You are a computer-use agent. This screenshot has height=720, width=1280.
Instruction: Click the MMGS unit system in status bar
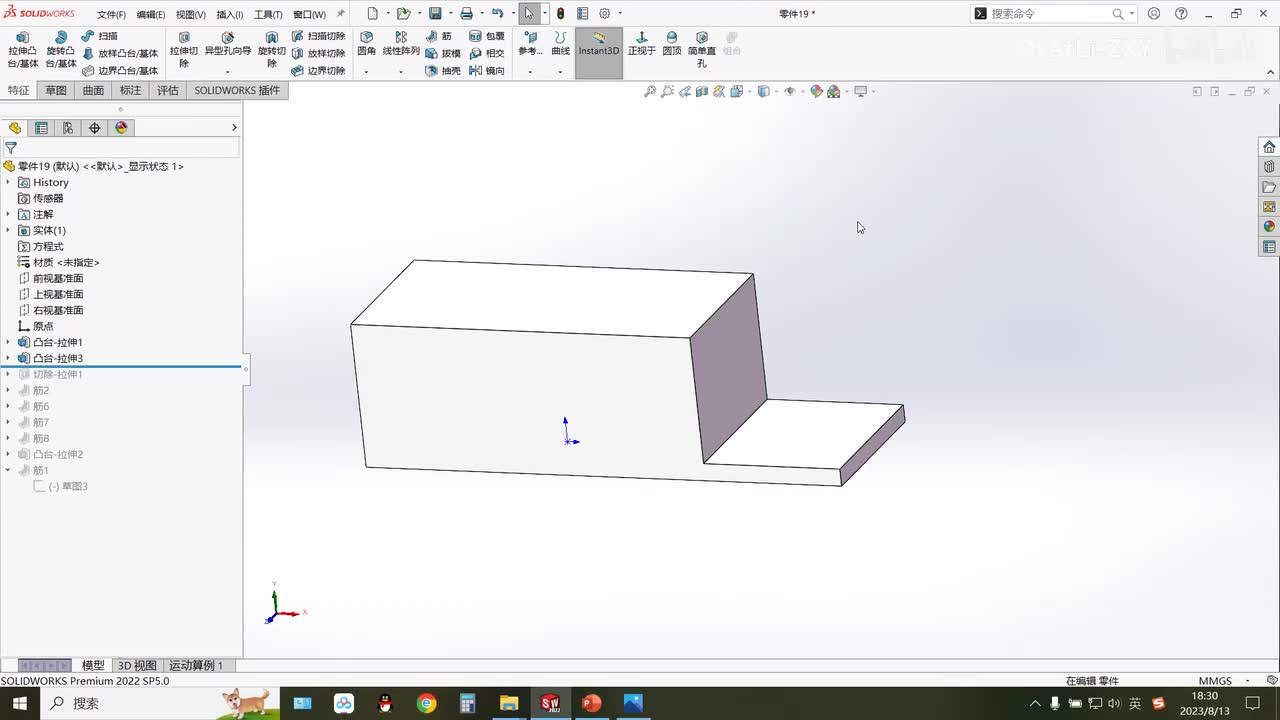click(x=1215, y=681)
